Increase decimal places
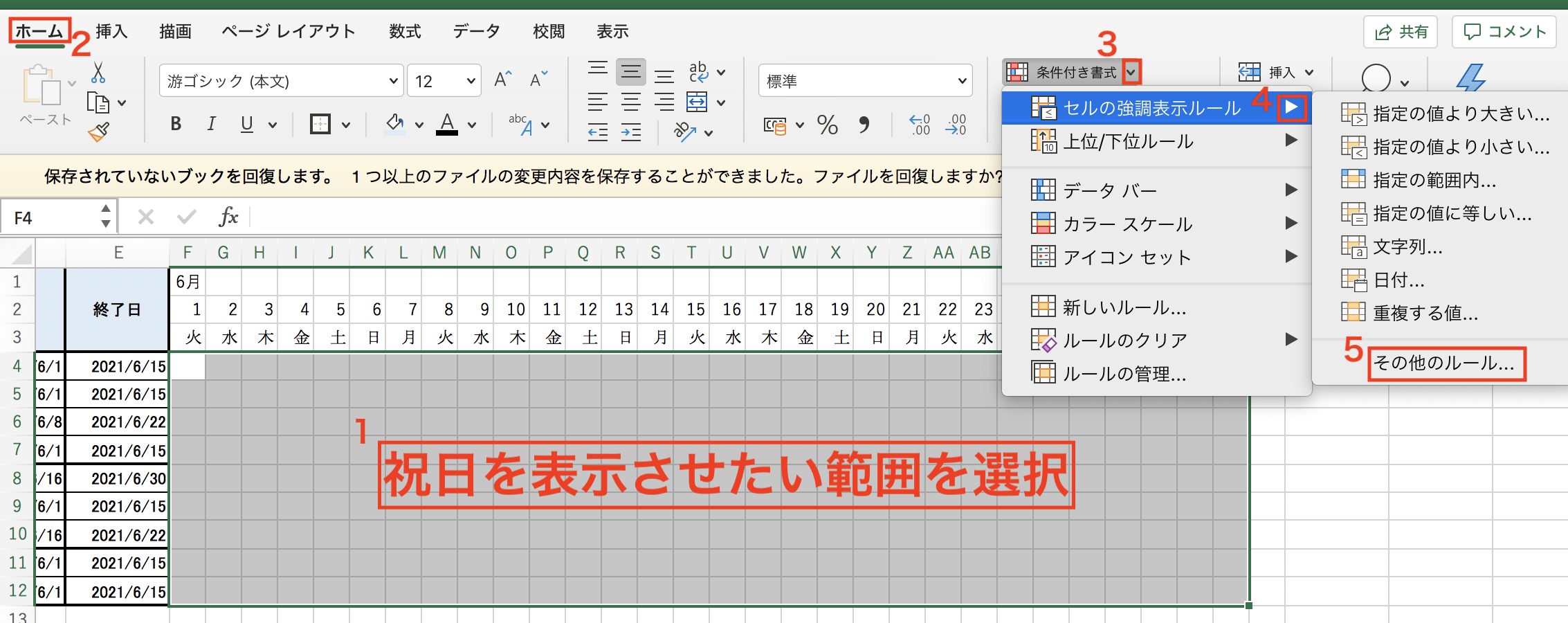Screen dimensions: 1568x623 920,125
